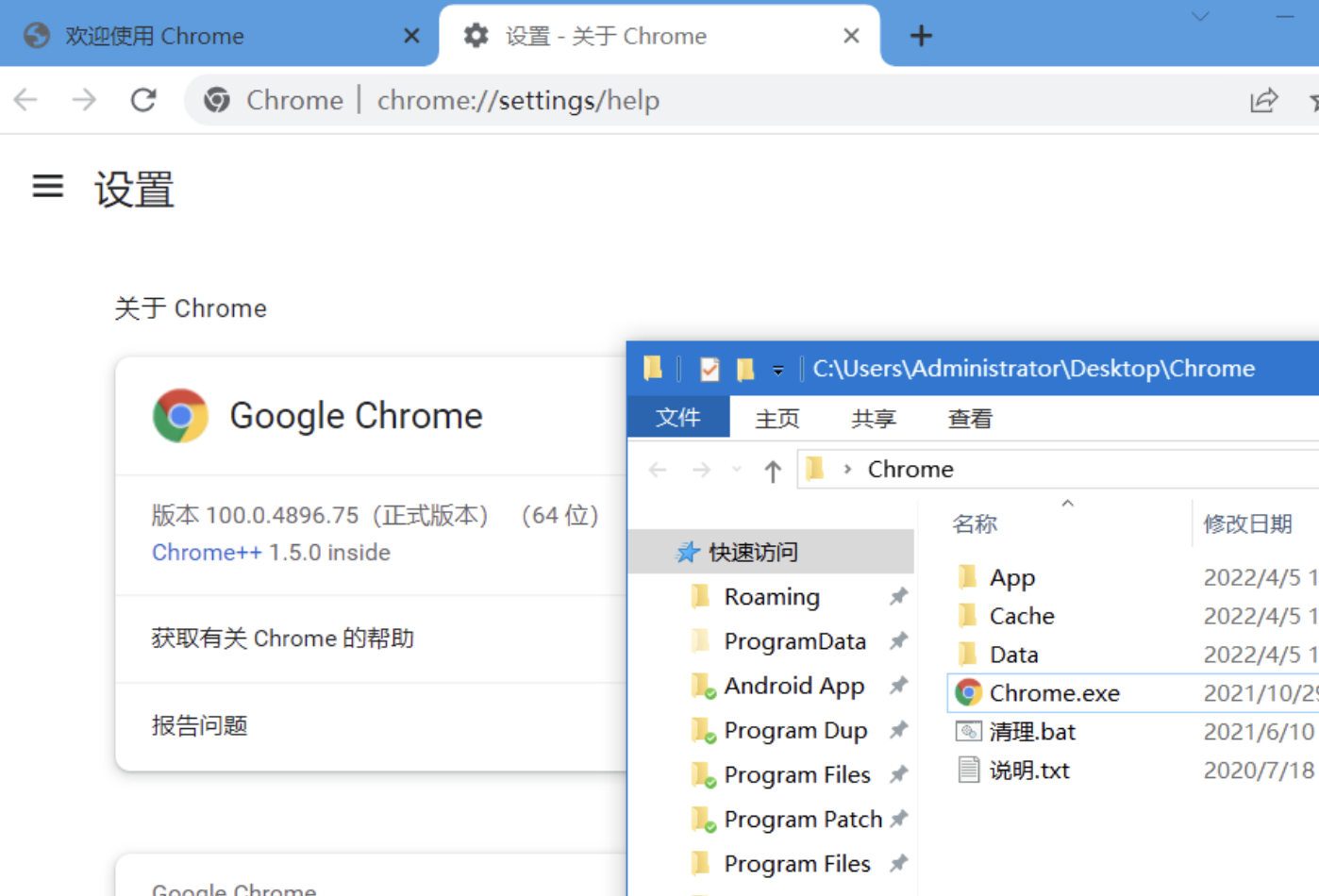This screenshot has width=1319, height=896.
Task: Open the 主页 ribbon tab
Action: pos(777,418)
